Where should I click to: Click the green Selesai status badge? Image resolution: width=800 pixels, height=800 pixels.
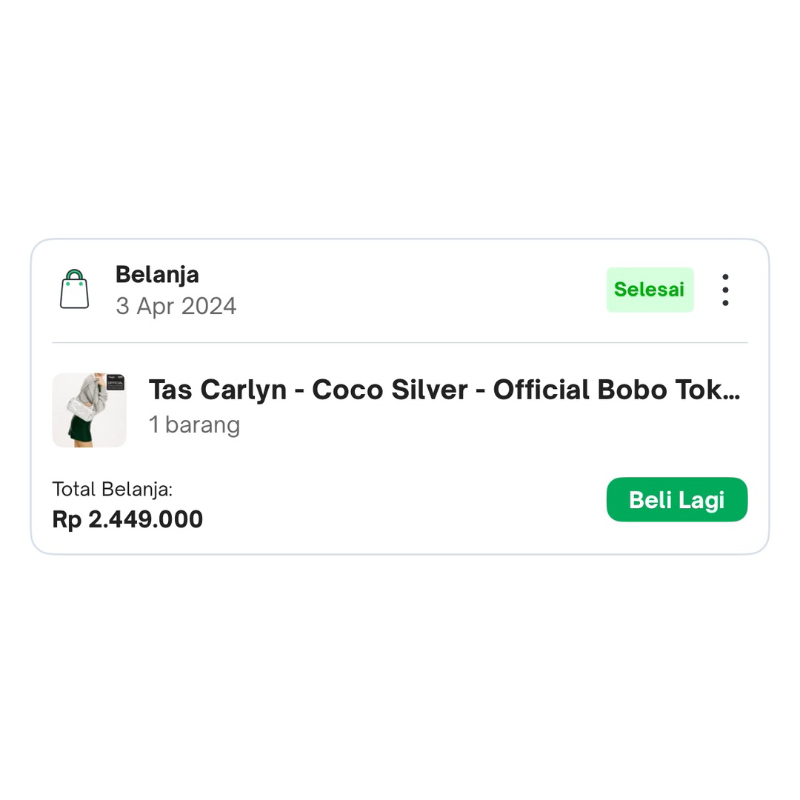tap(649, 290)
